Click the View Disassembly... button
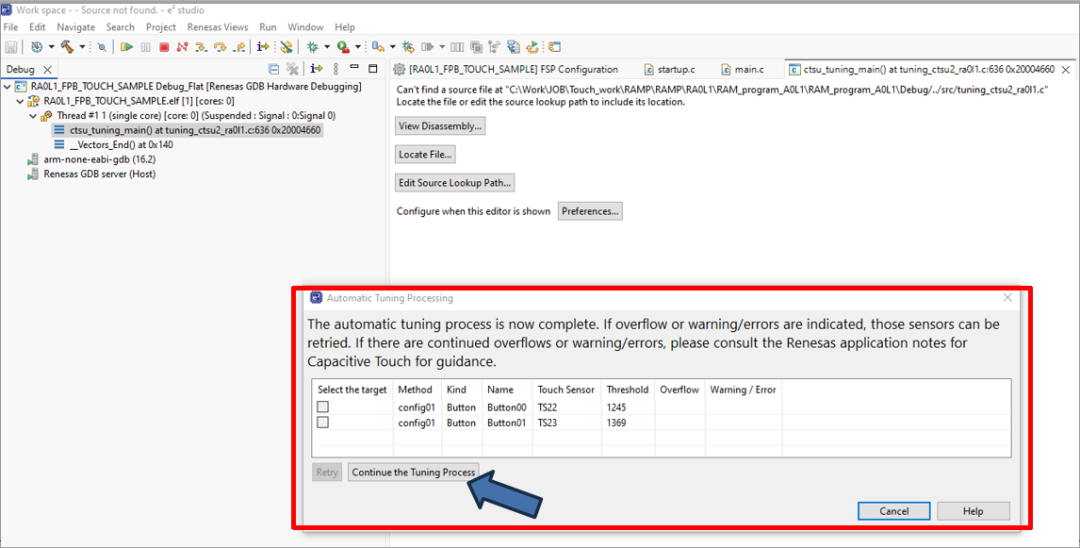 pyautogui.click(x=440, y=126)
